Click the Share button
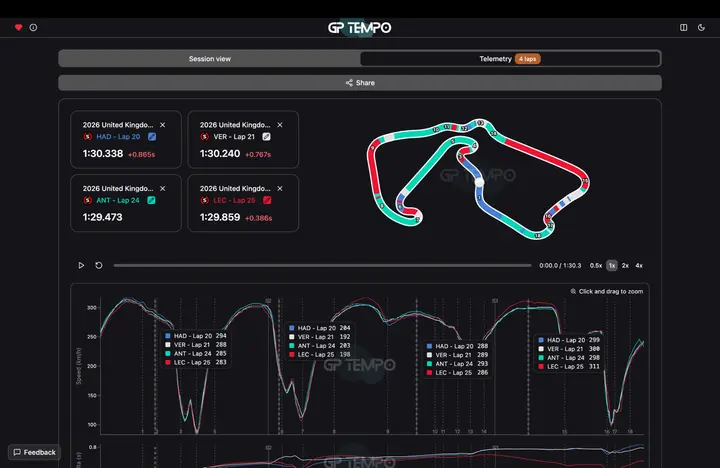Screen dimensions: 720x468 click(x=360, y=83)
